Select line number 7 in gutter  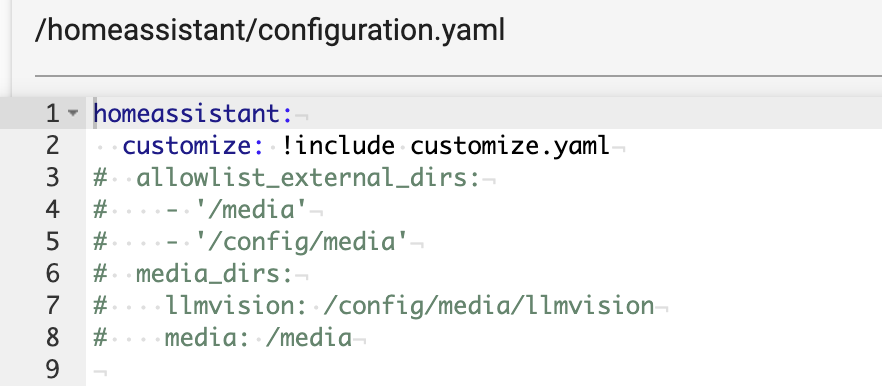(x=52, y=306)
